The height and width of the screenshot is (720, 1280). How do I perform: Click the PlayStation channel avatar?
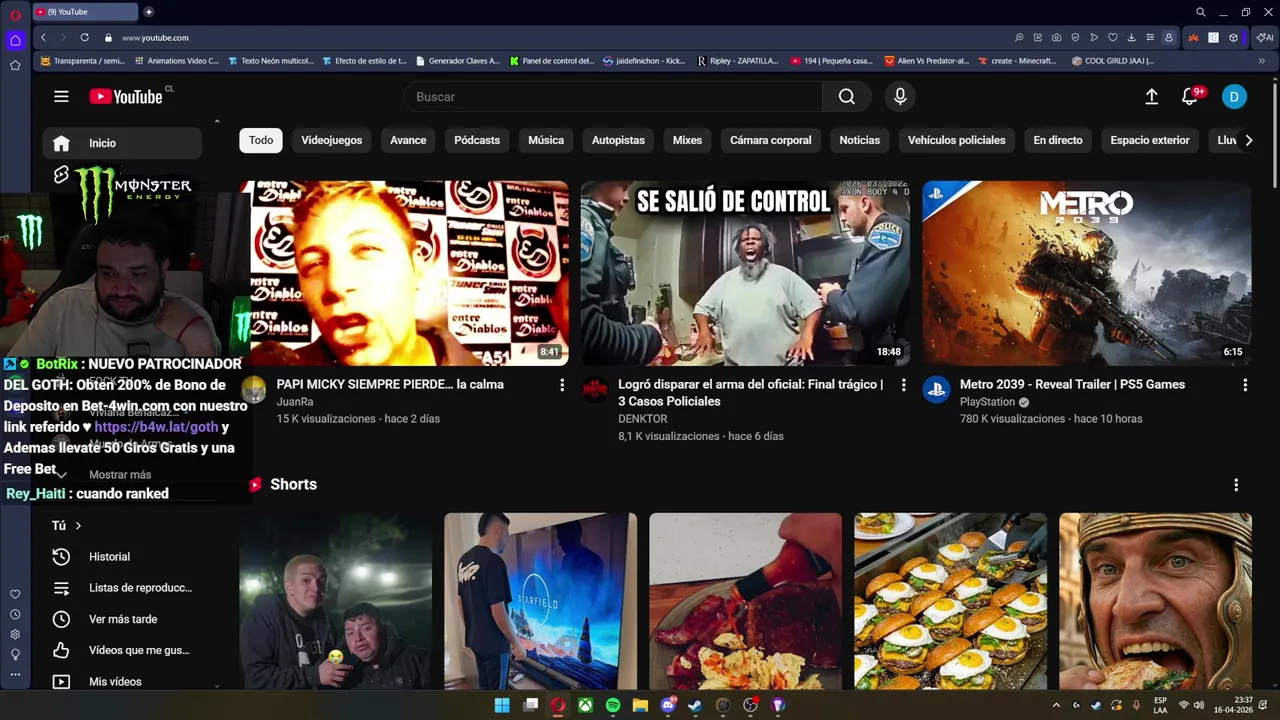936,390
